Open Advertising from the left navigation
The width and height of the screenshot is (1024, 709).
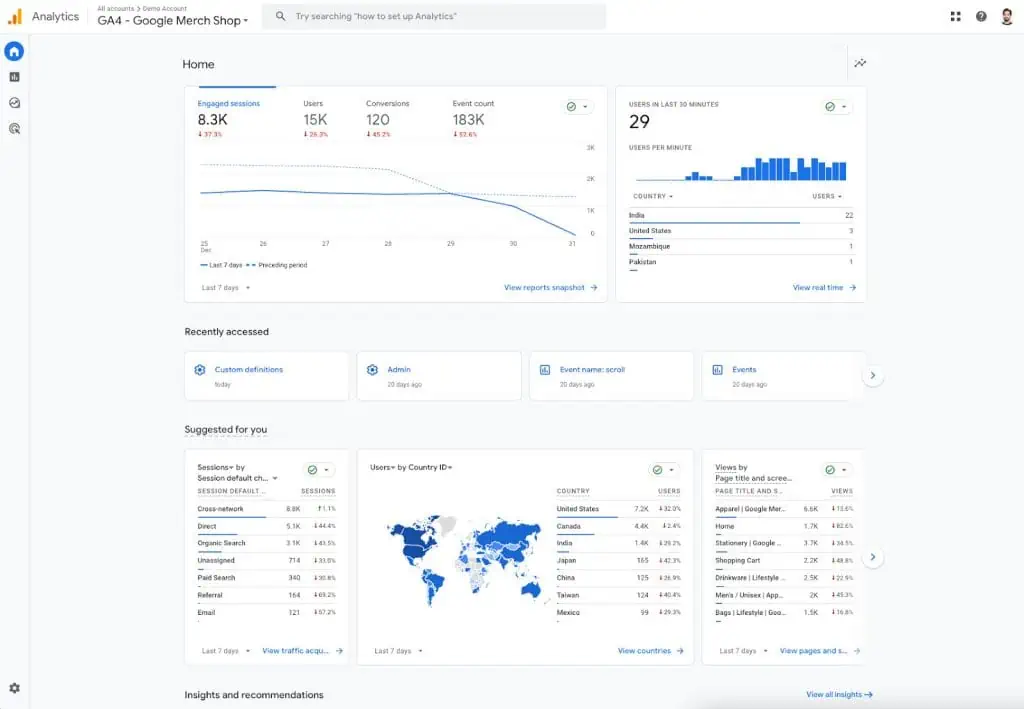pyautogui.click(x=13, y=128)
